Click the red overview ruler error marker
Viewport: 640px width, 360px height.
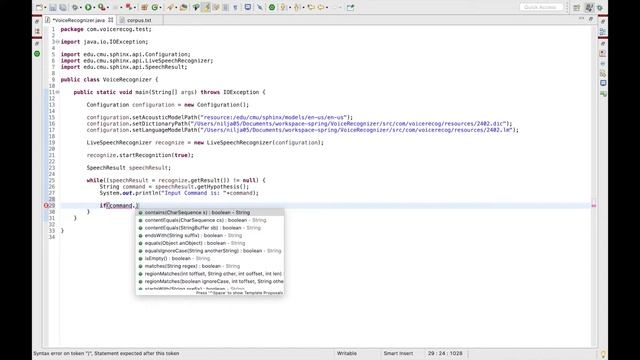point(594,206)
